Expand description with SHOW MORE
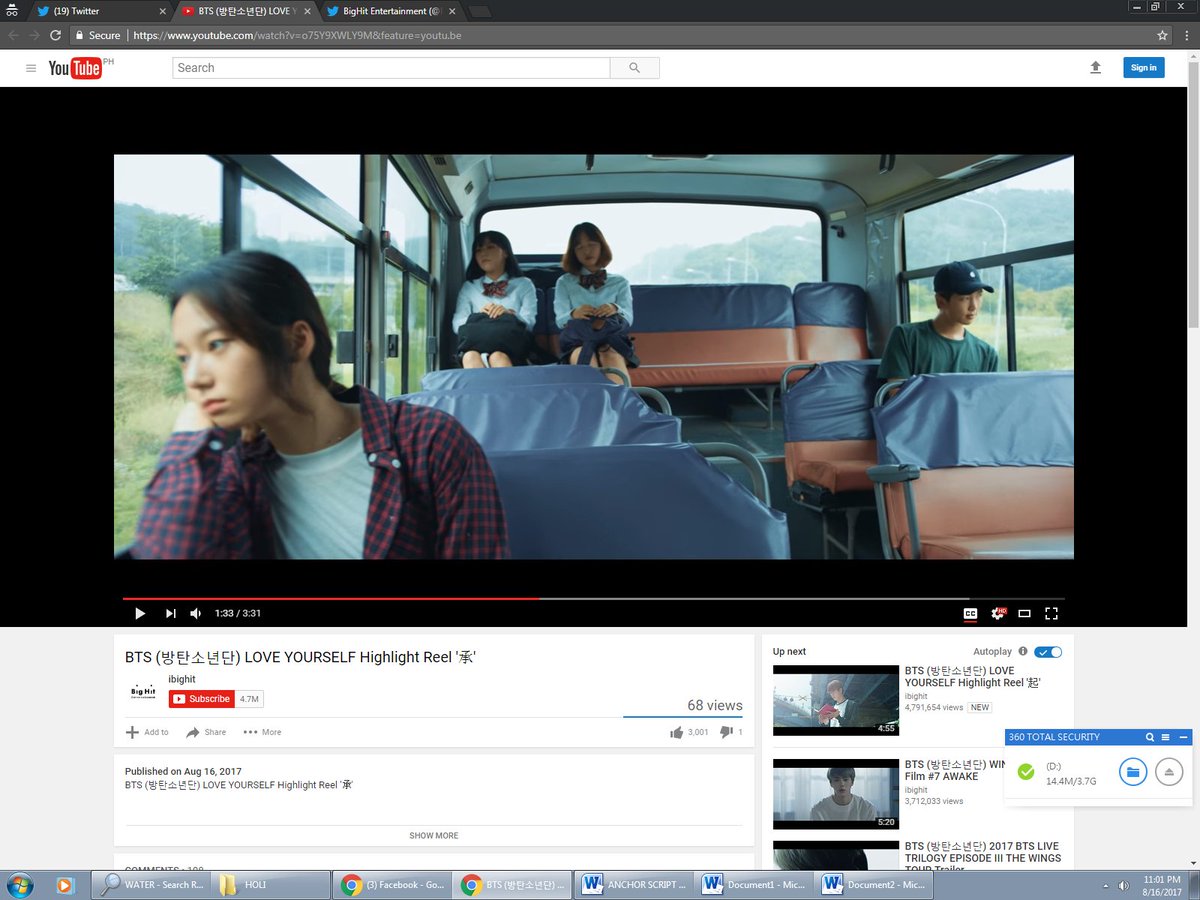This screenshot has height=900, width=1200. point(434,836)
